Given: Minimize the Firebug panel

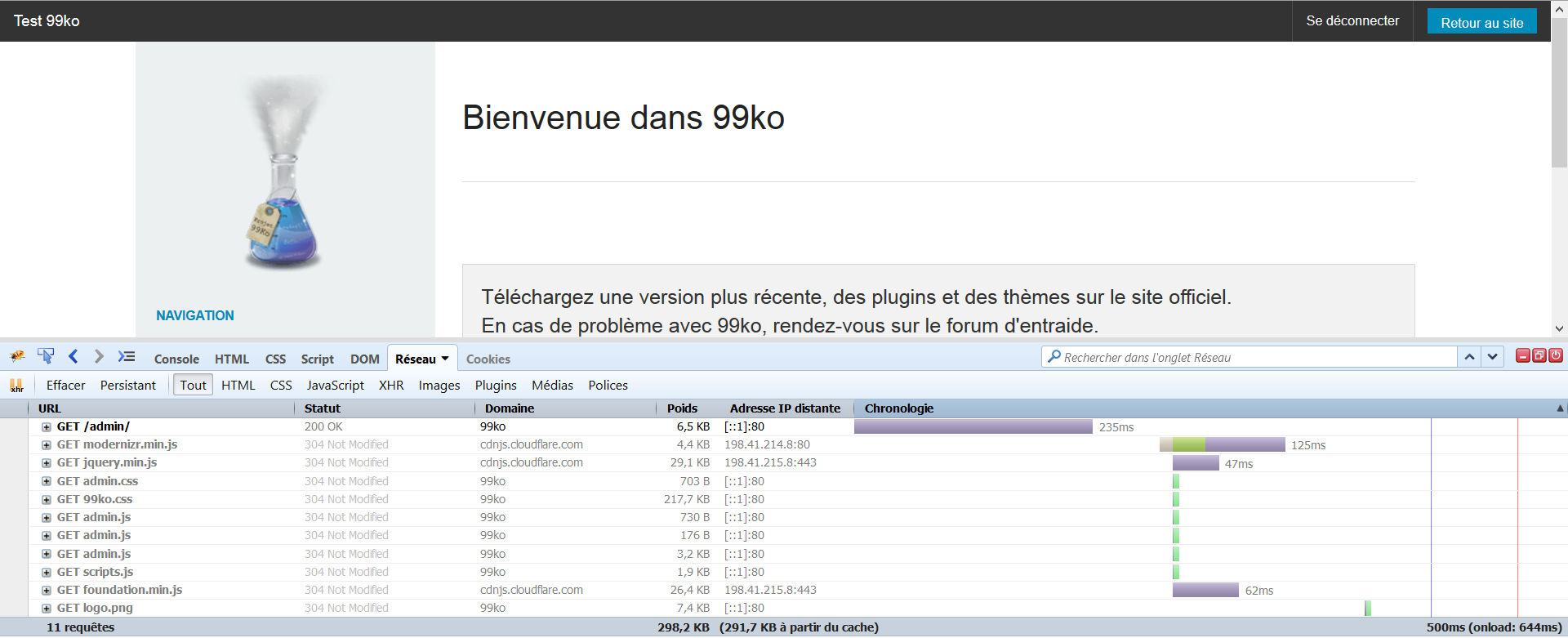Looking at the screenshot, I should 1523,355.
